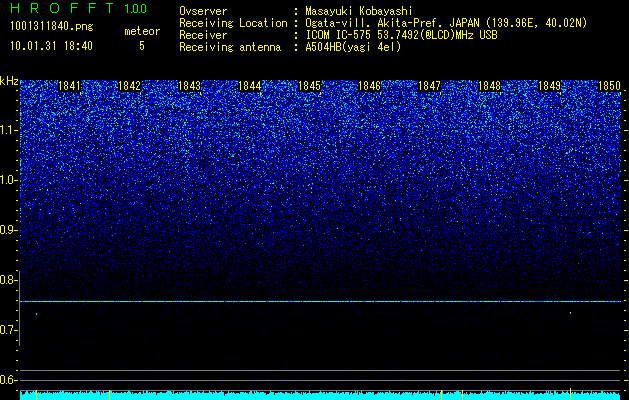Click the 1845 time marker
This screenshot has height=400, width=629.
coord(310,86)
